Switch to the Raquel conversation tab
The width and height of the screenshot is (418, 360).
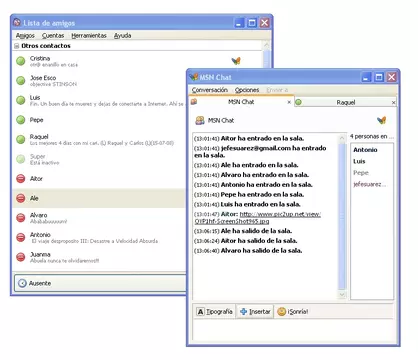(345, 102)
